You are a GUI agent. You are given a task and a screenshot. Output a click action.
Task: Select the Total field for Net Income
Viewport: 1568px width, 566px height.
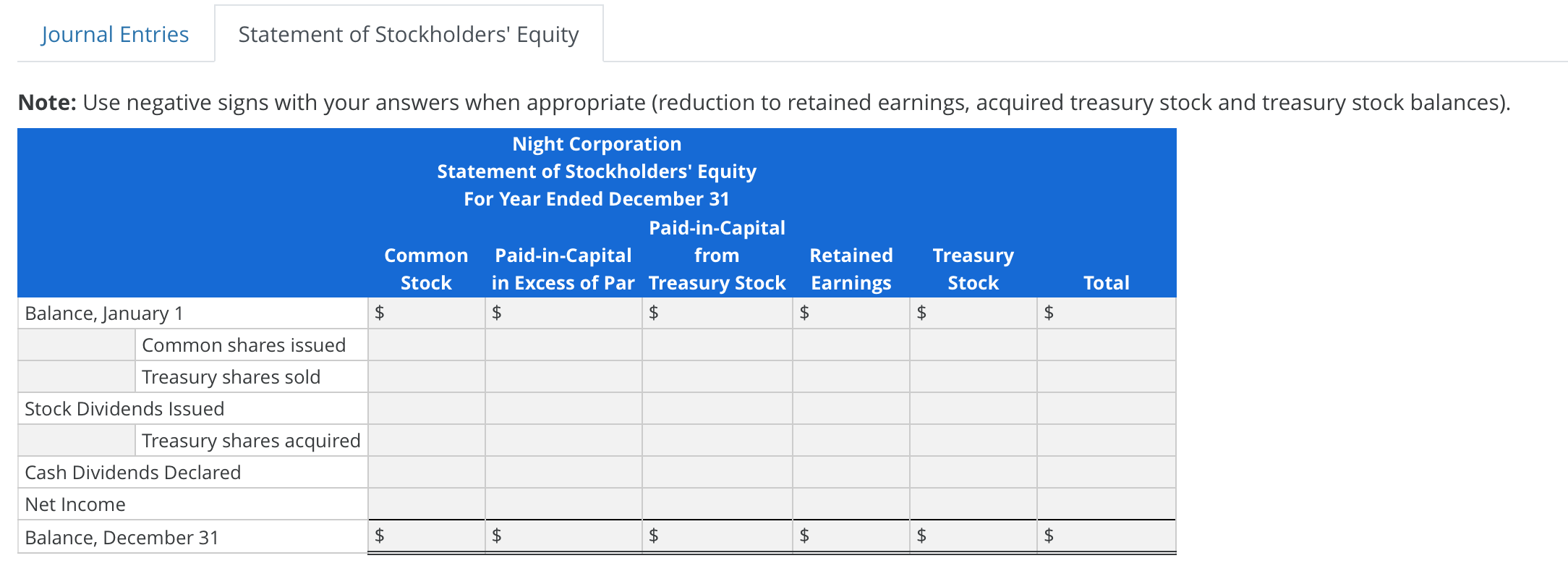[1105, 504]
